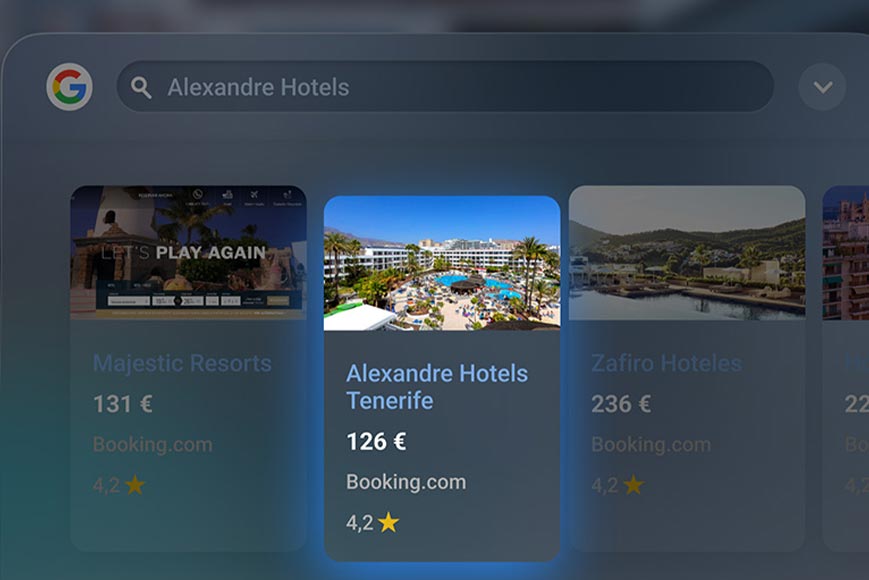Click the magnifying glass search icon
This screenshot has width=869, height=580.
pyautogui.click(x=141, y=88)
